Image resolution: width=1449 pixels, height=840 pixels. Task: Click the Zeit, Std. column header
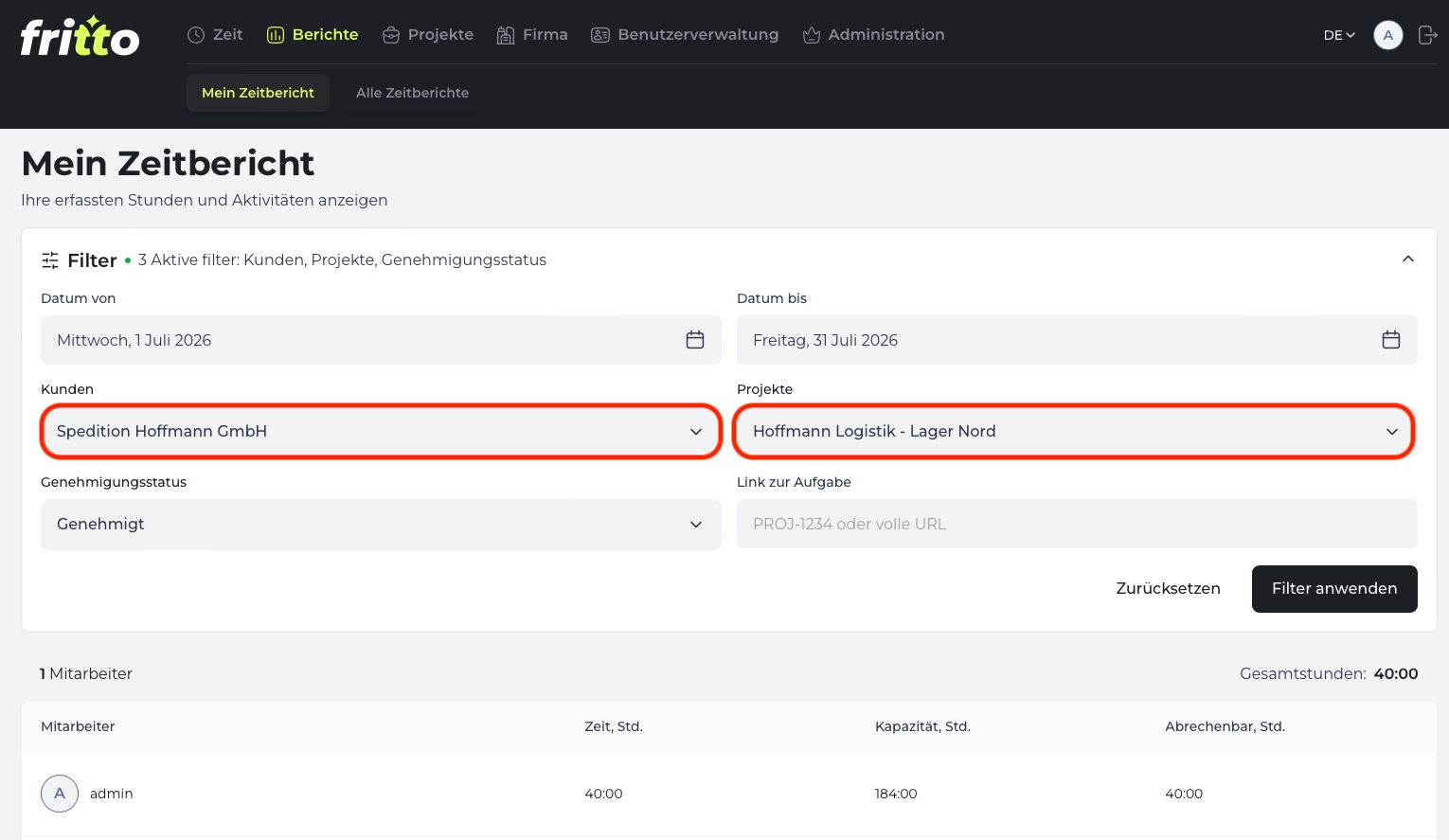click(x=614, y=726)
